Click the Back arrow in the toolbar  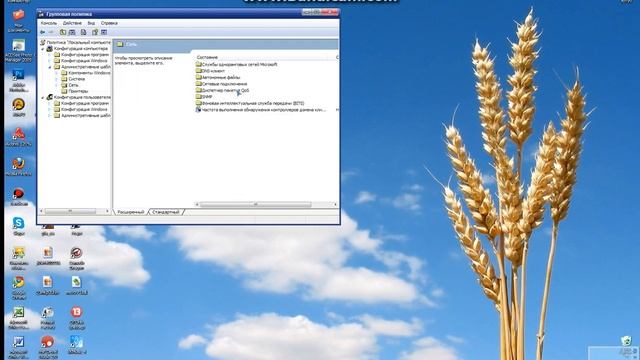tap(42, 32)
